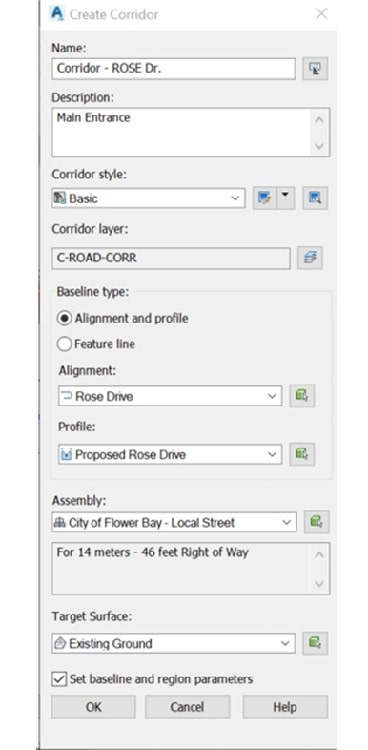Click into Description box containing Main Entrance

[181, 132]
